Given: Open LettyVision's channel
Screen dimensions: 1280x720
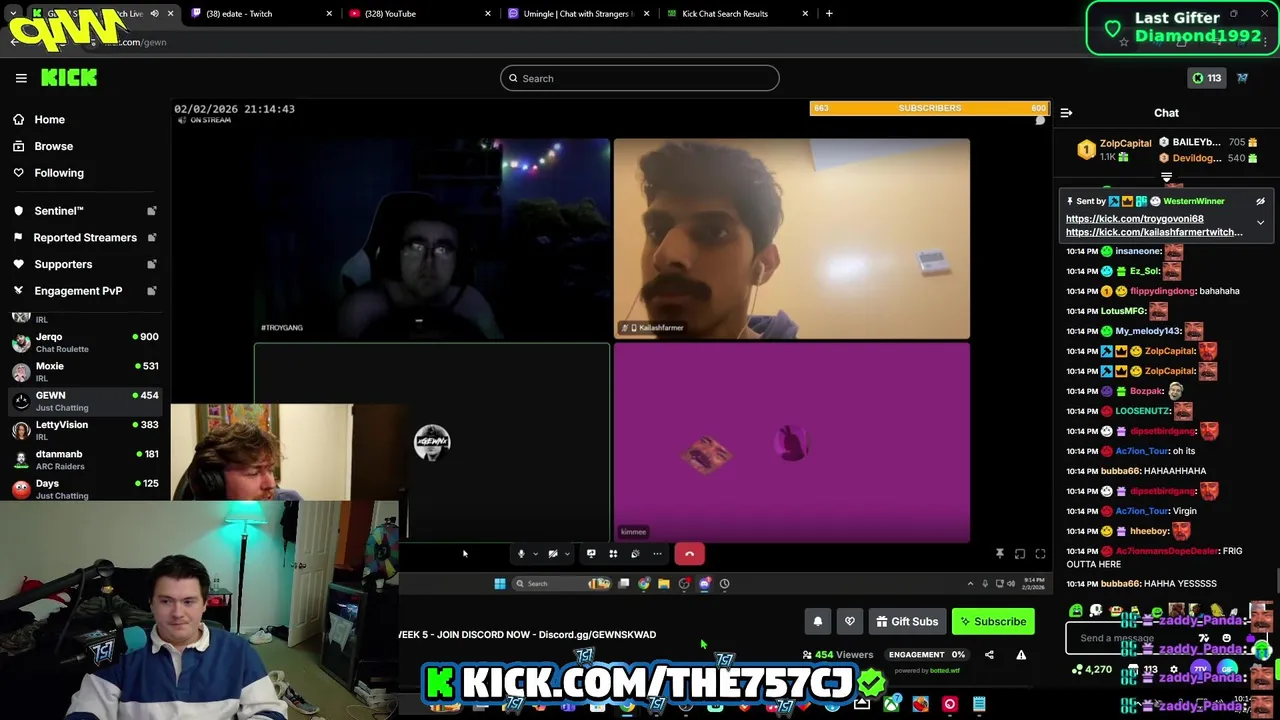Looking at the screenshot, I should point(84,430).
